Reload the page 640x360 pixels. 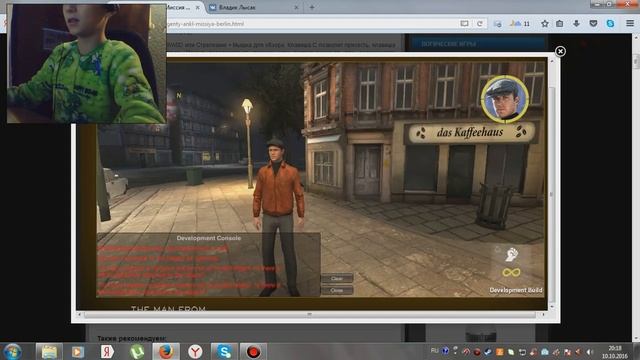click(x=480, y=24)
